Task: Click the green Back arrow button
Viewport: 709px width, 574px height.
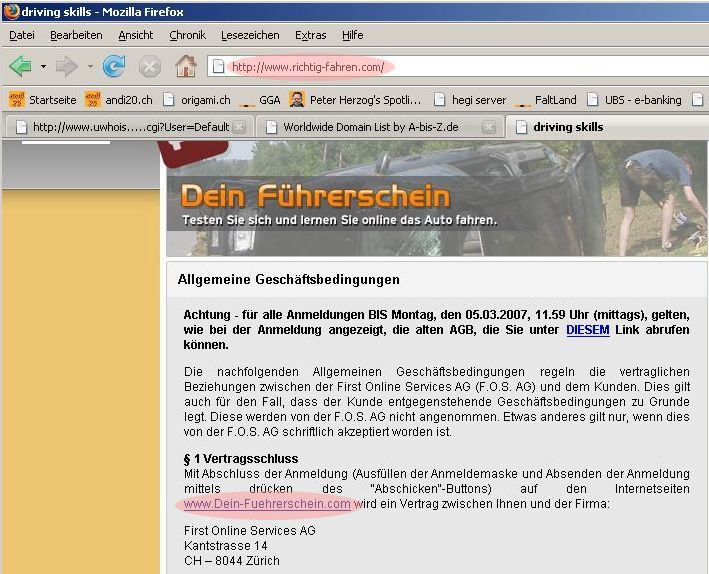Action: (21, 67)
